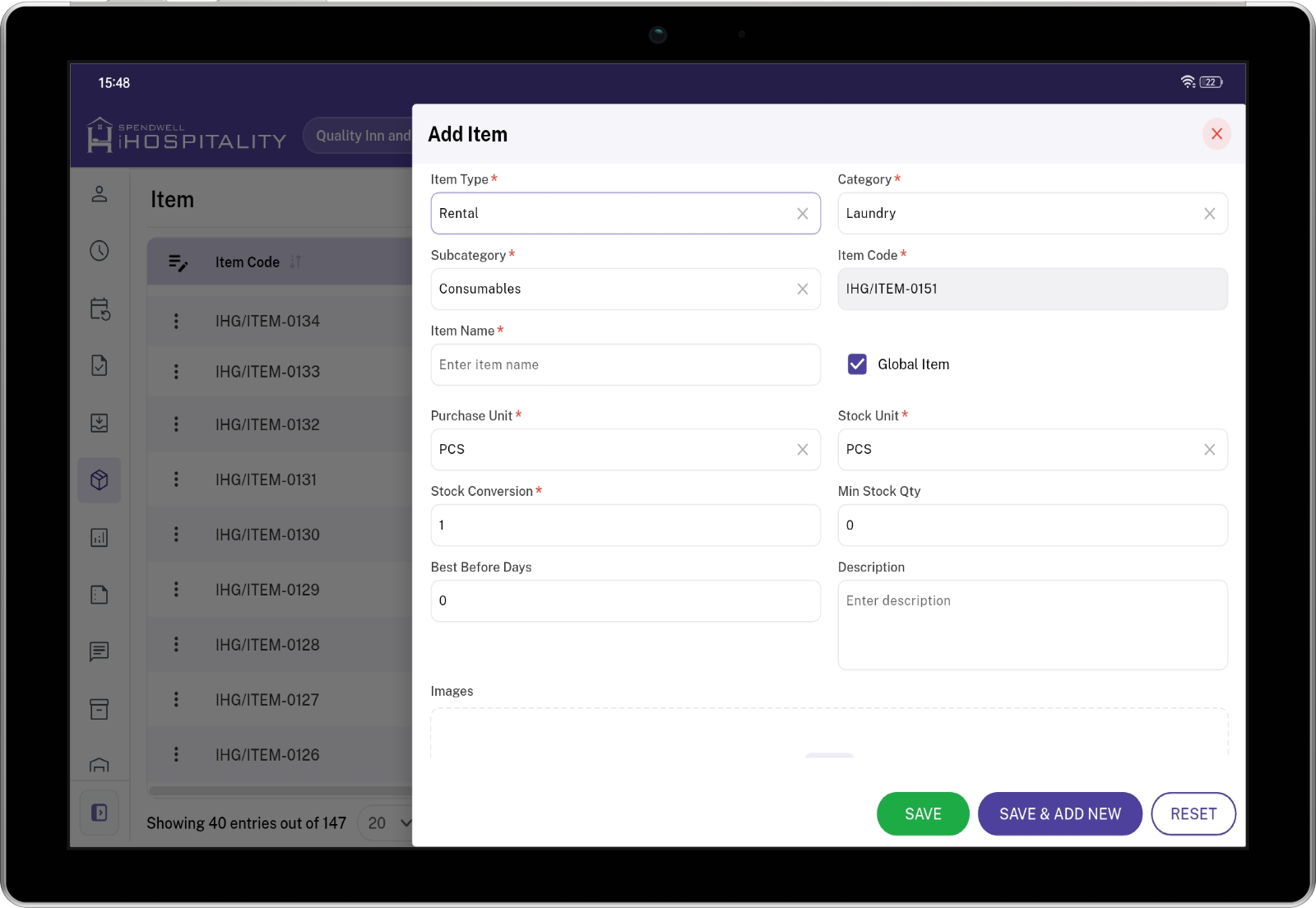Image resolution: width=1316 pixels, height=908 pixels.
Task: Clear the Consumables subcategory selection
Action: (803, 290)
